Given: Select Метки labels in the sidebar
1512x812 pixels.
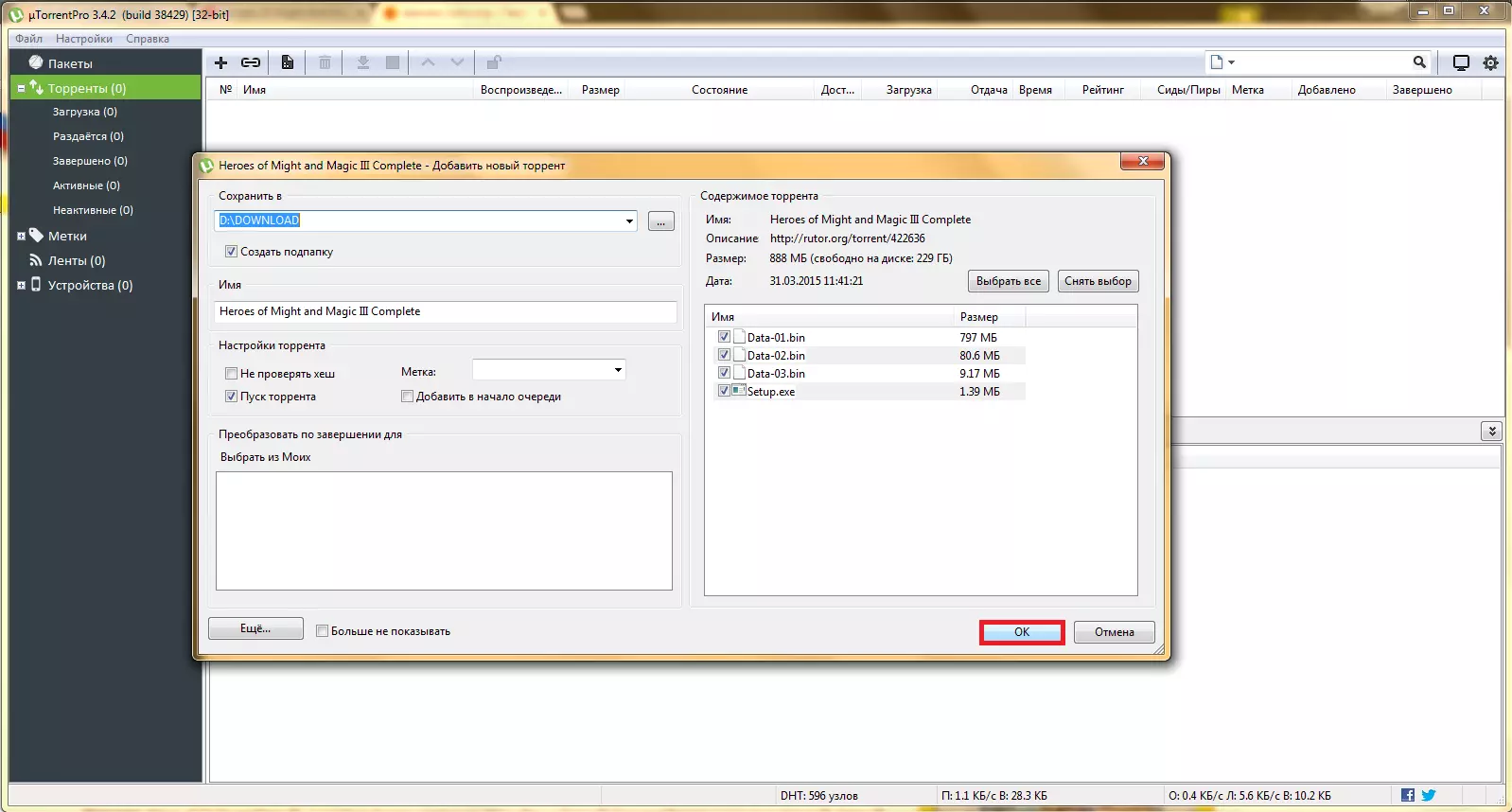Looking at the screenshot, I should tap(67, 236).
